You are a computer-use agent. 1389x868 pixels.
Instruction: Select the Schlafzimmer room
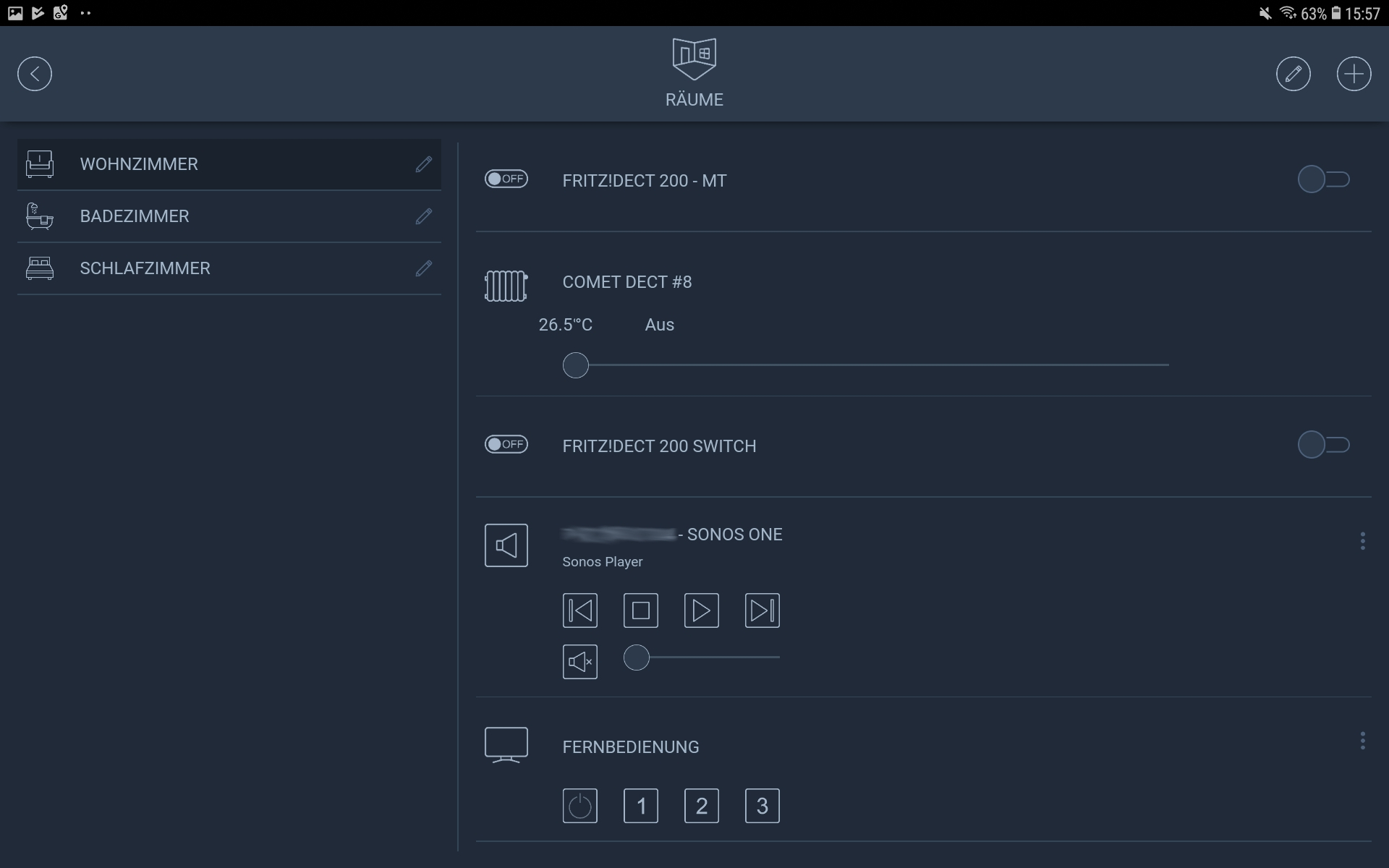[229, 268]
